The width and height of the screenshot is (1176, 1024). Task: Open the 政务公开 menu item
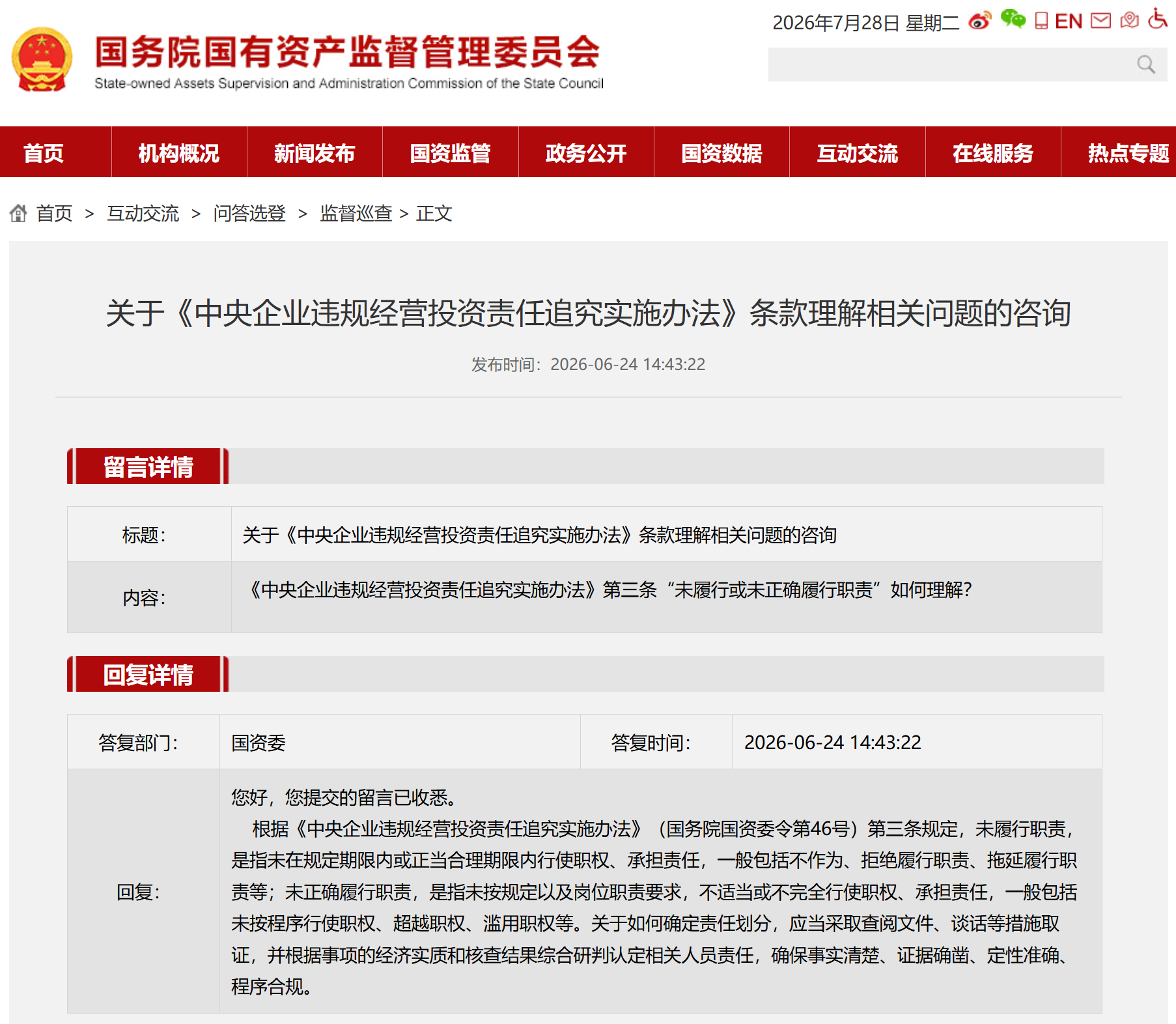coord(586,153)
